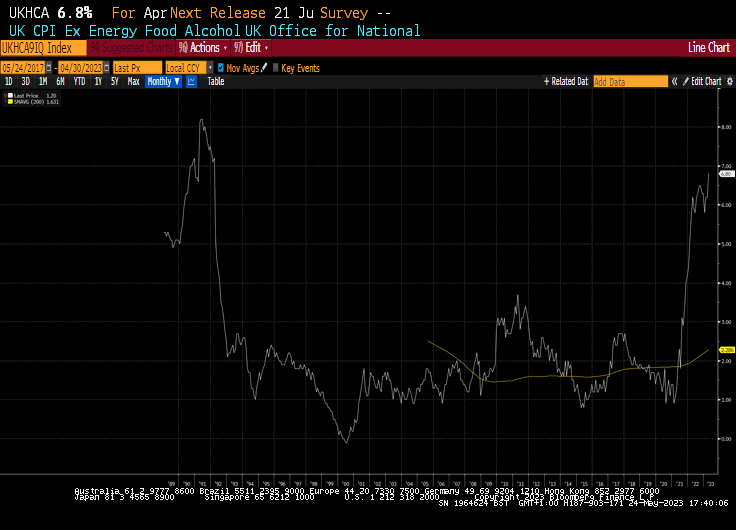
Task: Open the Monthly periodicity dropdown
Action: click(163, 82)
